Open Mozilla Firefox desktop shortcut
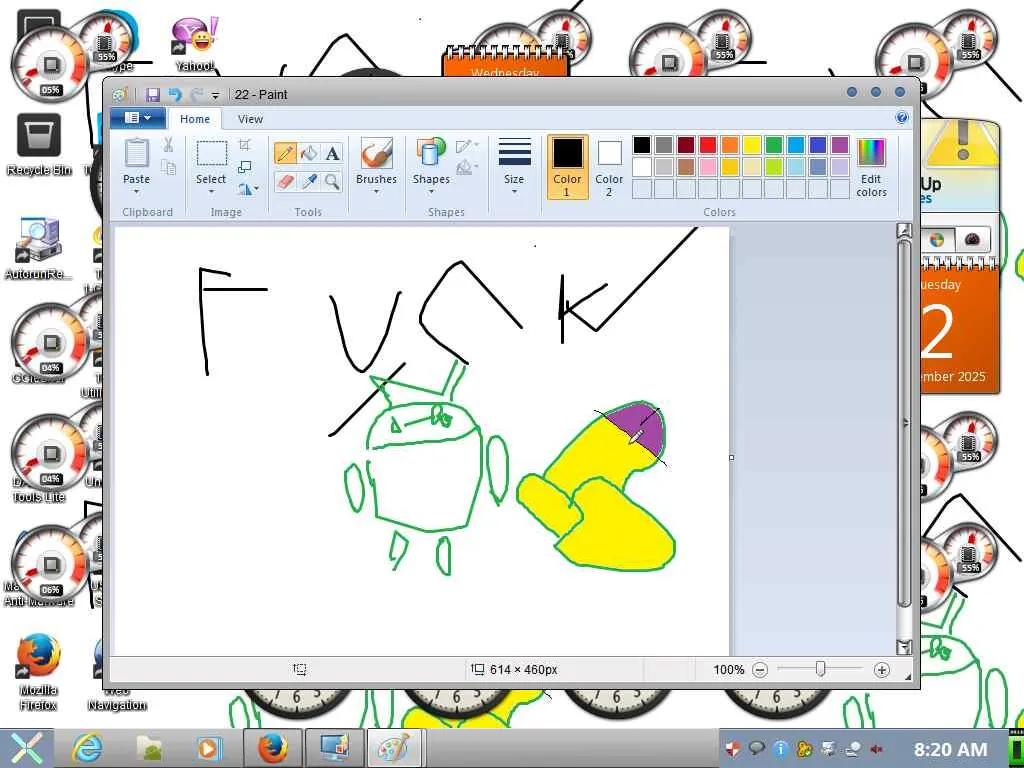The height and width of the screenshot is (768, 1024). coord(38,671)
